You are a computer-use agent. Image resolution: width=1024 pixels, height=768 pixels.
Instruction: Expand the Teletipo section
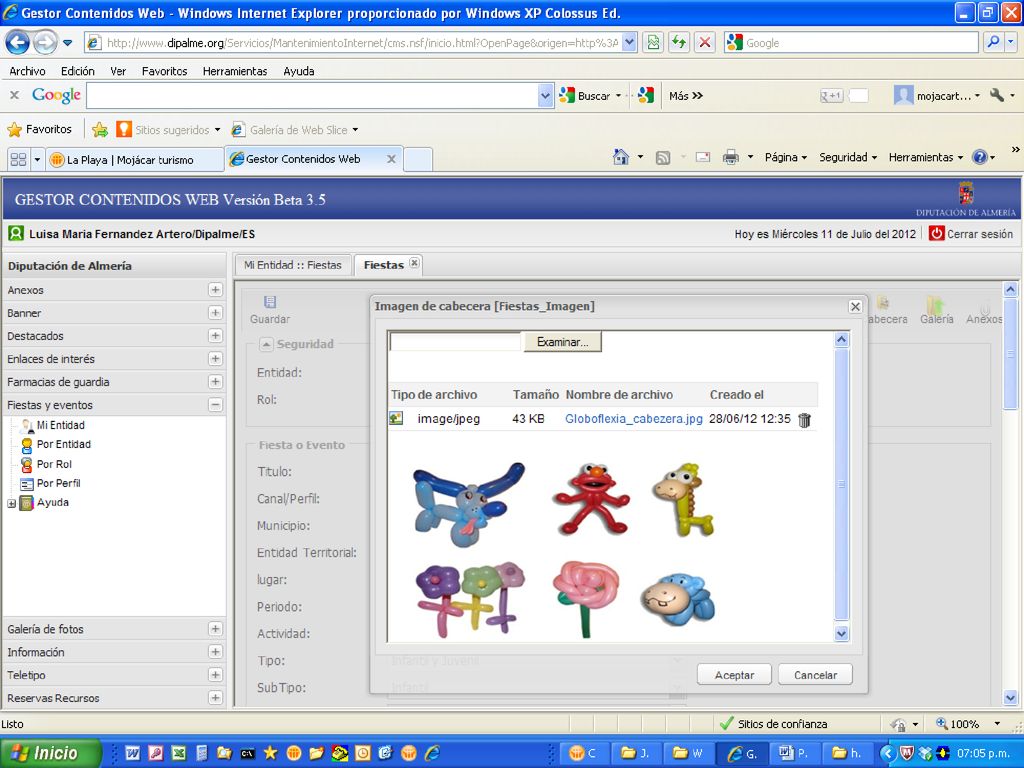[215, 675]
